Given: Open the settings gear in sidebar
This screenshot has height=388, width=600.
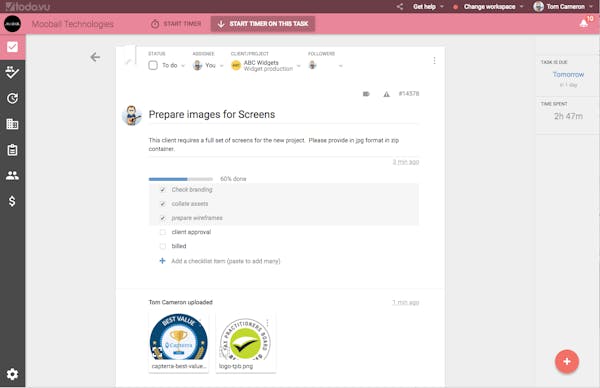Looking at the screenshot, I should pos(12,374).
